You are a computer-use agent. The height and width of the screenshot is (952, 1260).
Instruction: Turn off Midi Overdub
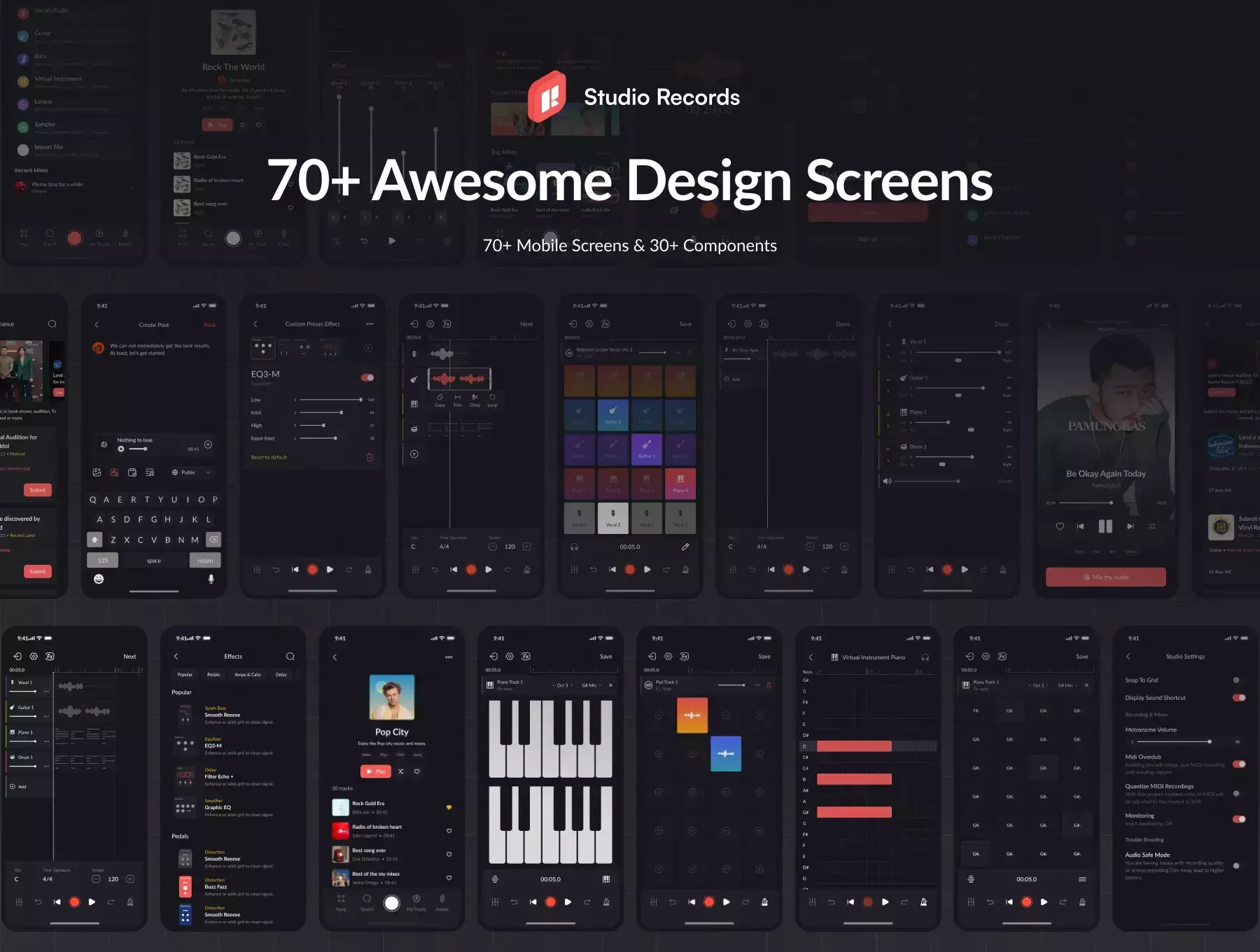[1239, 764]
